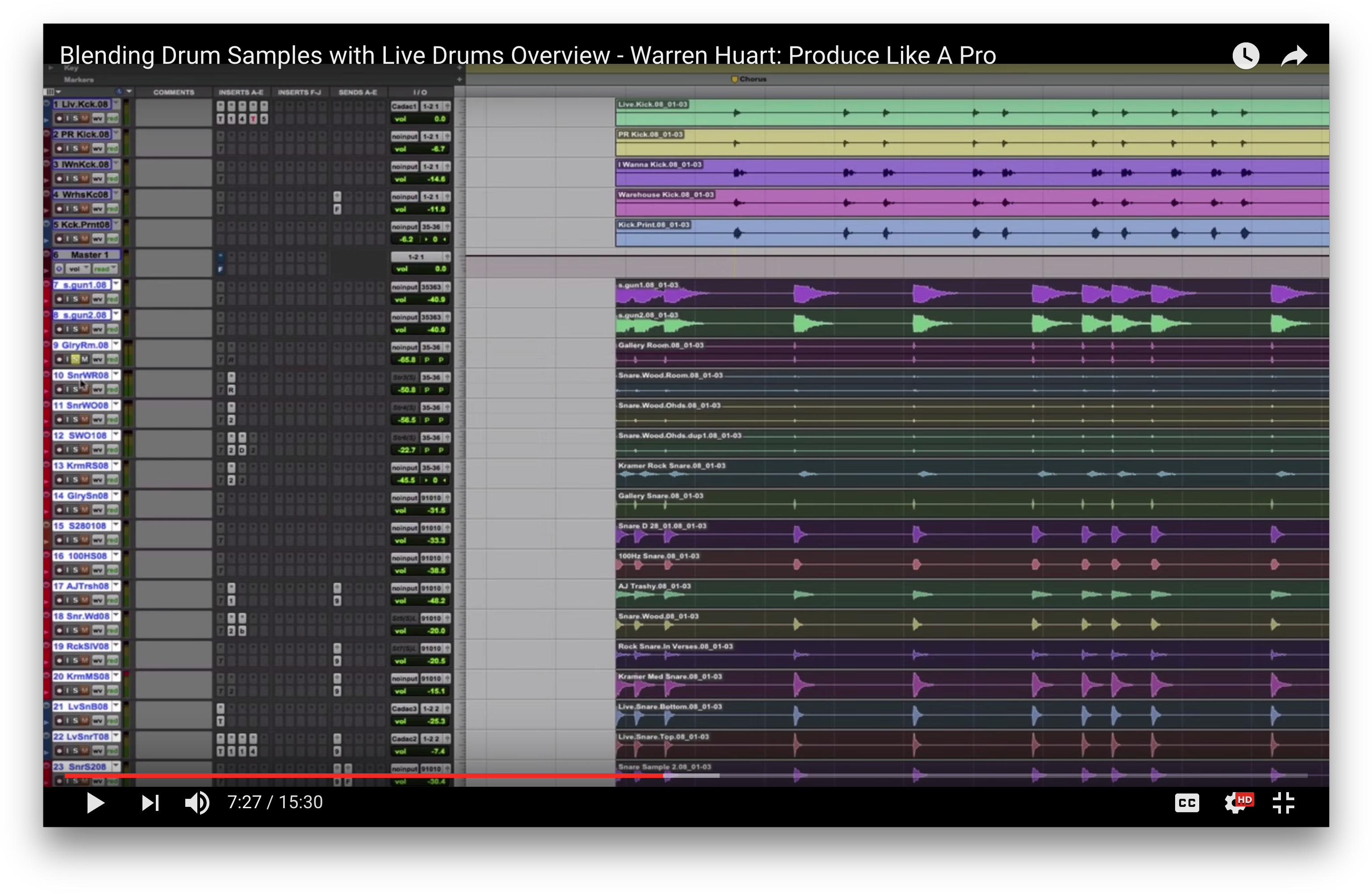Mute the video volume
The height and width of the screenshot is (893, 1372).
coord(196,802)
